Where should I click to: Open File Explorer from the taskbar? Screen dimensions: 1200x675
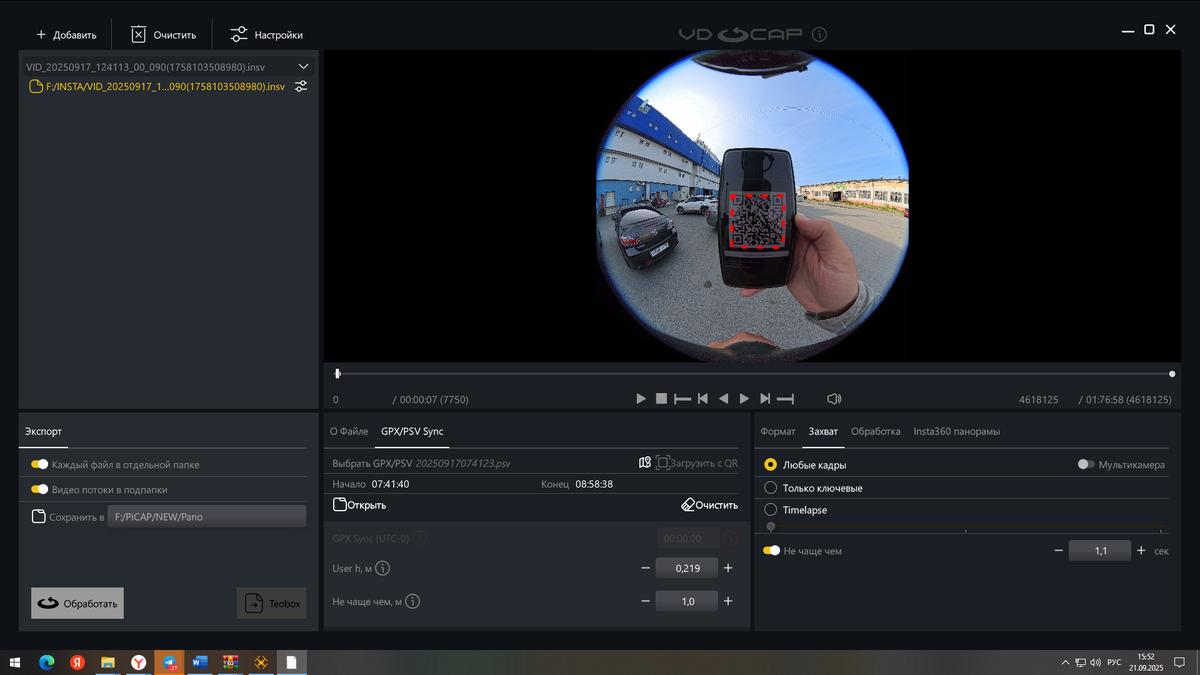[107, 662]
